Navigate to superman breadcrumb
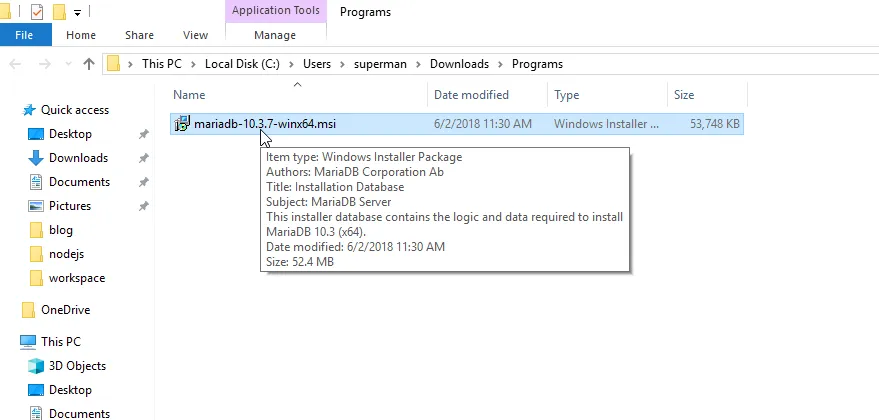The height and width of the screenshot is (420, 879). [x=380, y=64]
